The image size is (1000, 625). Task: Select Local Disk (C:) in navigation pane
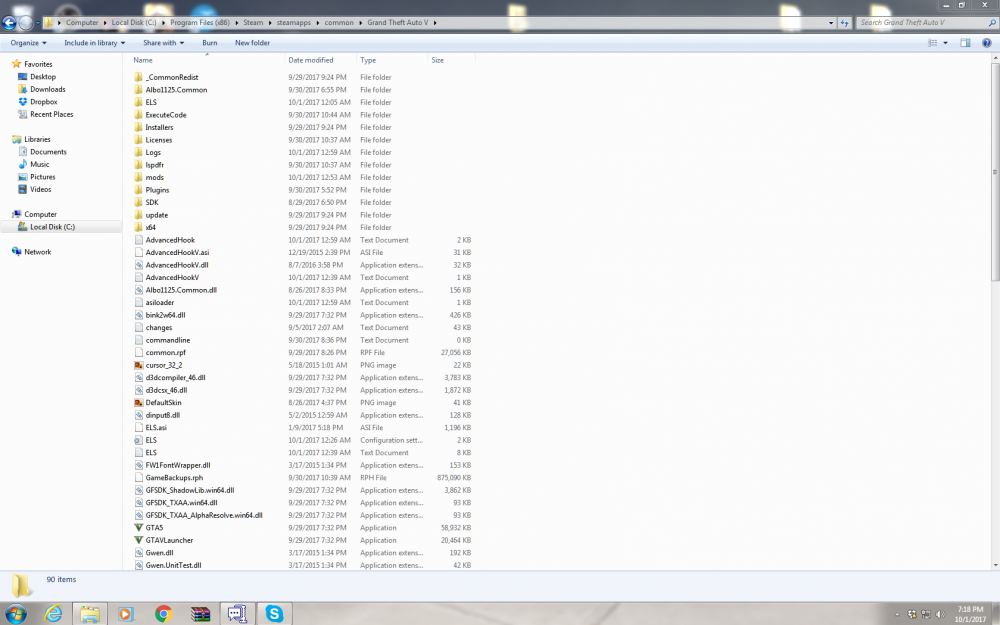52,226
